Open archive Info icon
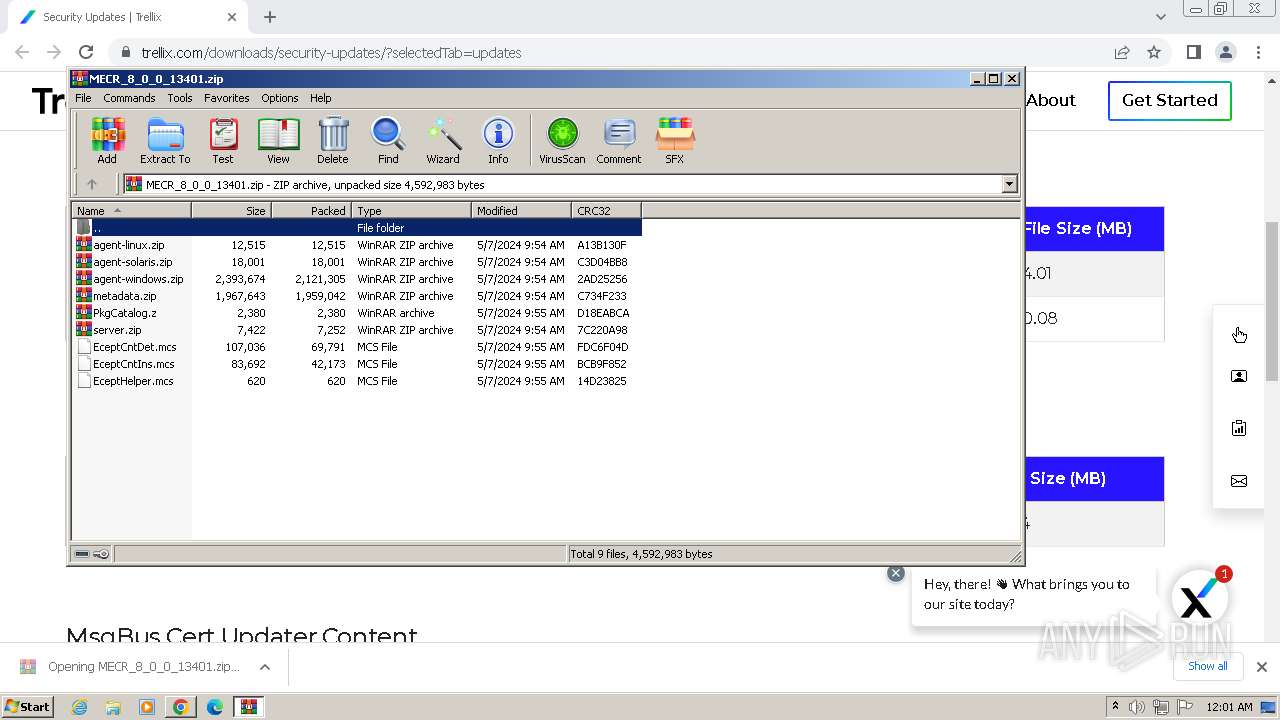The image size is (1280, 720). point(498,141)
